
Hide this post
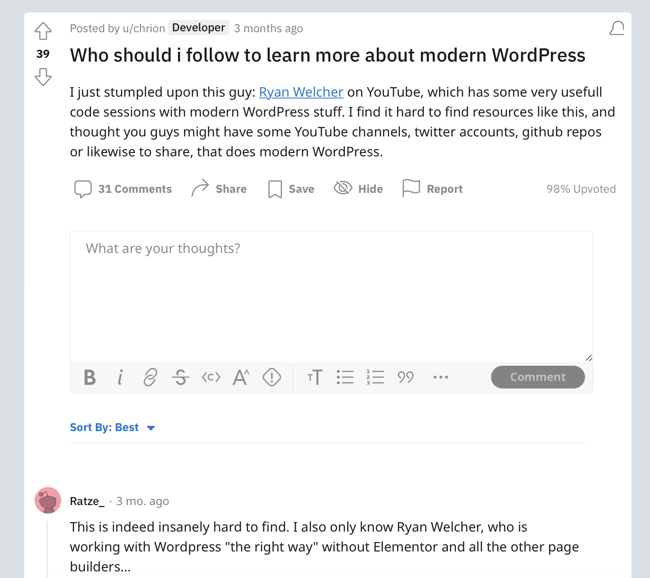pos(358,188)
